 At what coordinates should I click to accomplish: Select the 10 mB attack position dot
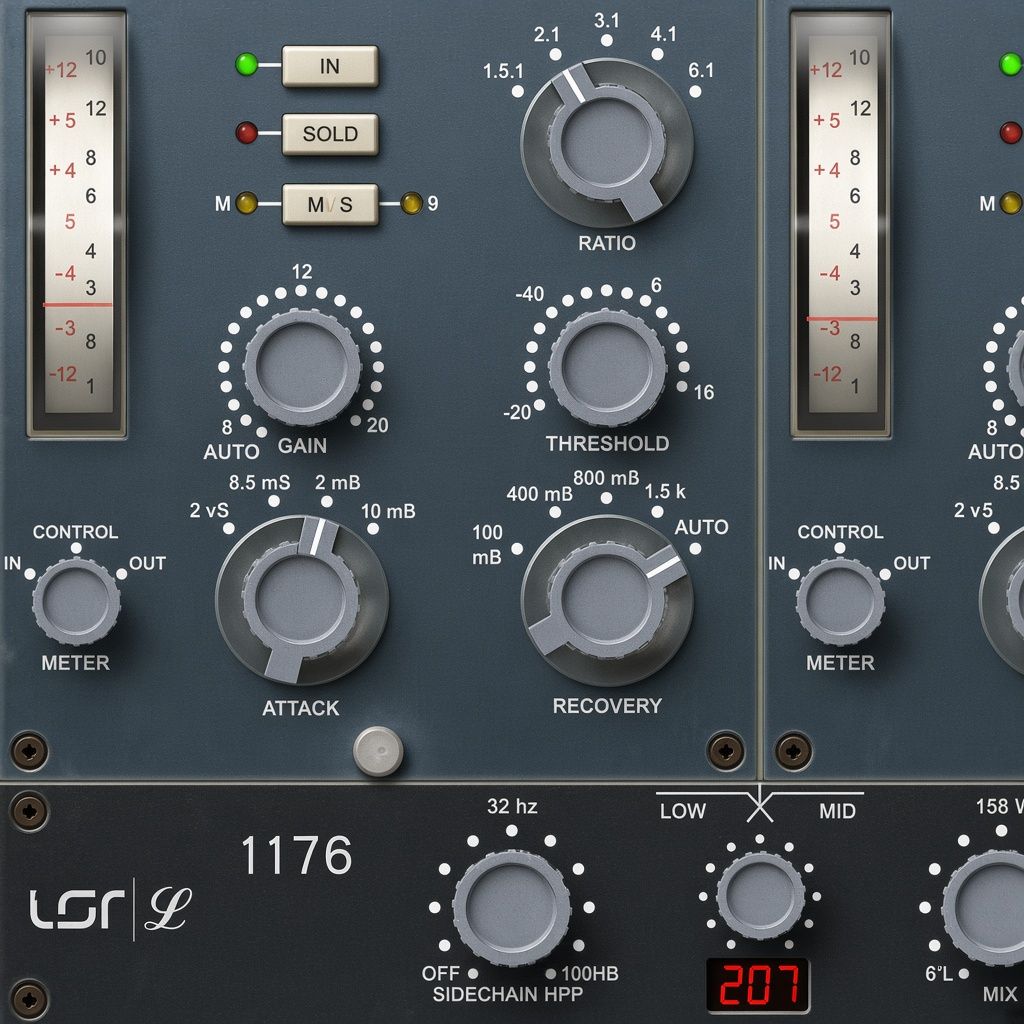[x=373, y=528]
